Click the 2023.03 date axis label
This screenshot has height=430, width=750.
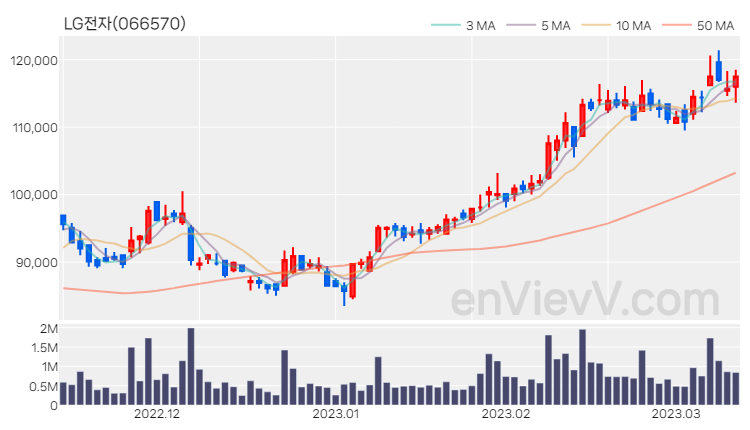tap(676, 414)
